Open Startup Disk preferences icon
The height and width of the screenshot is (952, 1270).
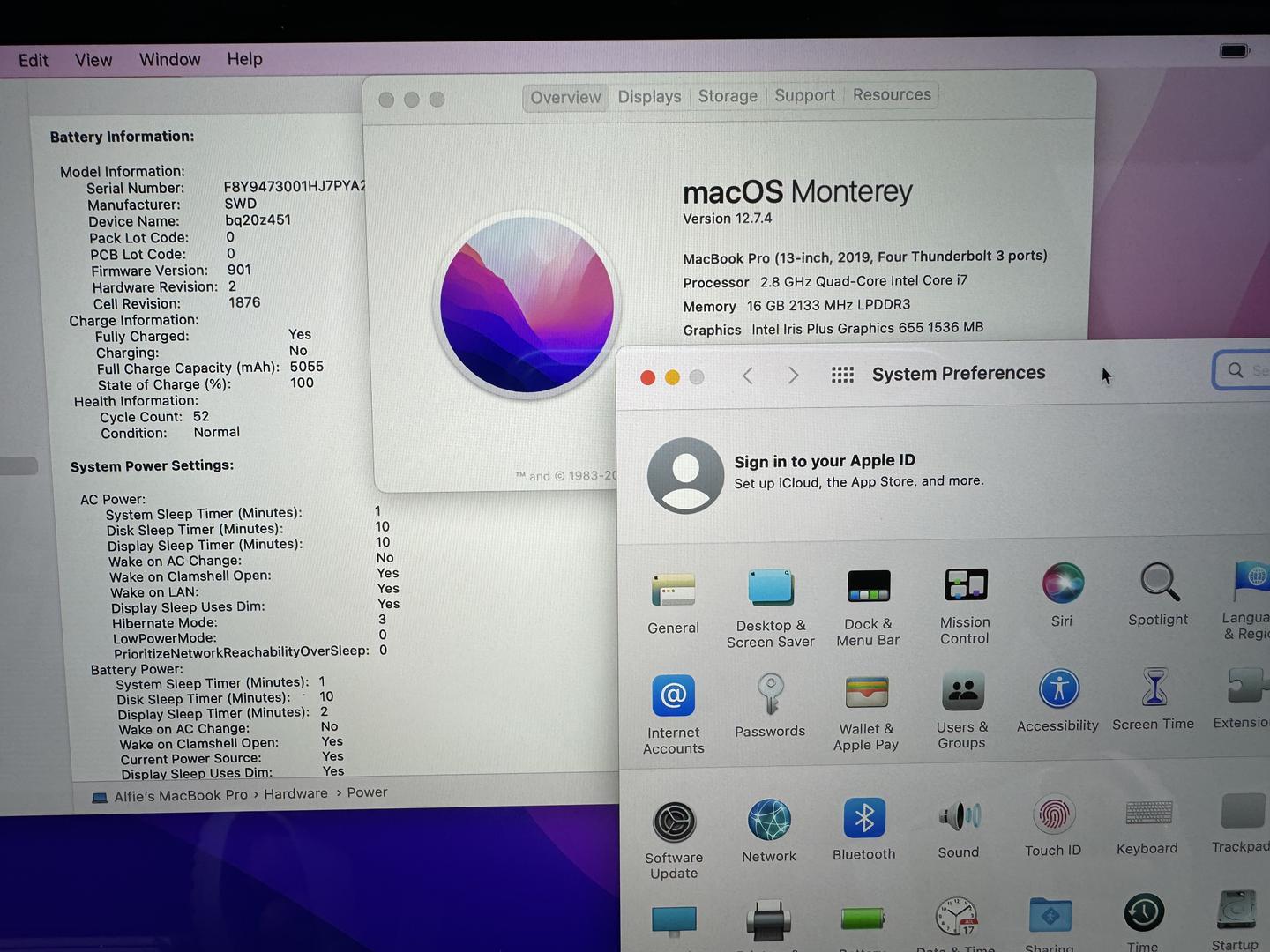(x=1236, y=911)
